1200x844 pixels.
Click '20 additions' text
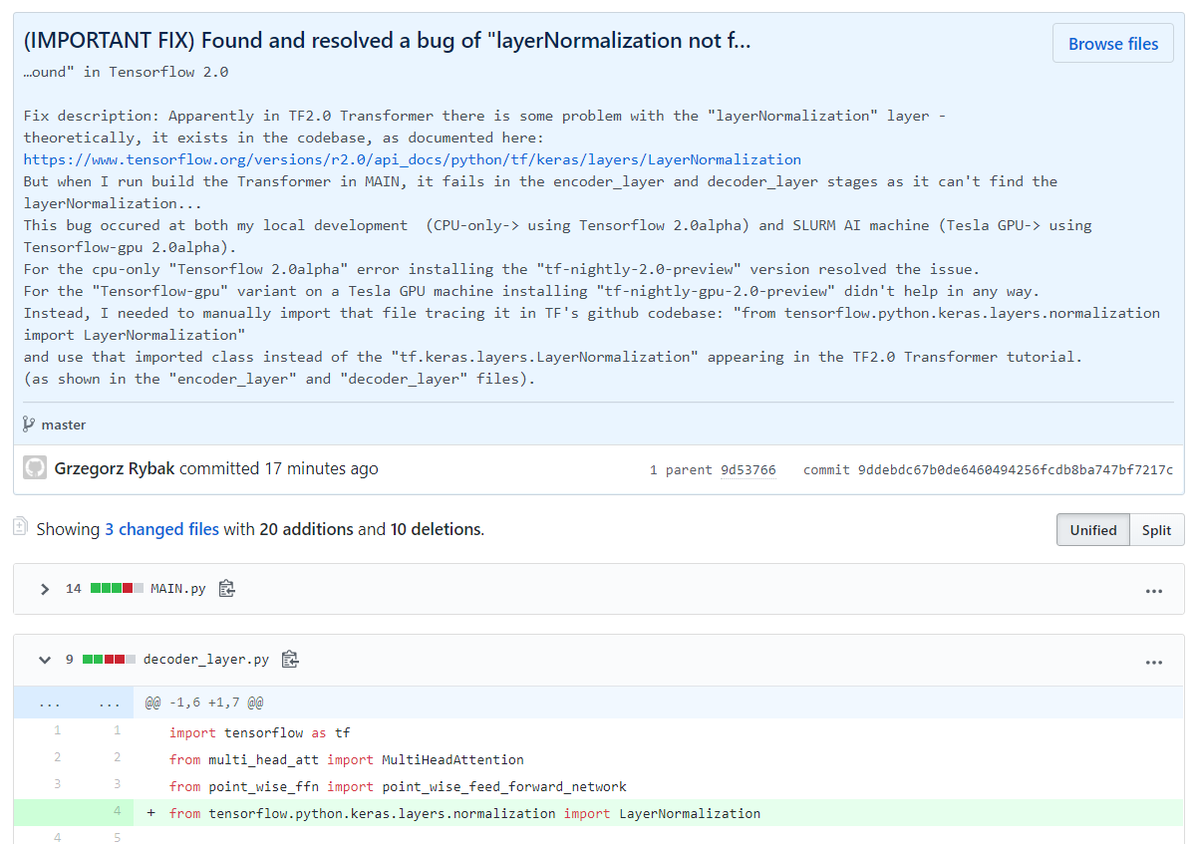click(x=307, y=529)
